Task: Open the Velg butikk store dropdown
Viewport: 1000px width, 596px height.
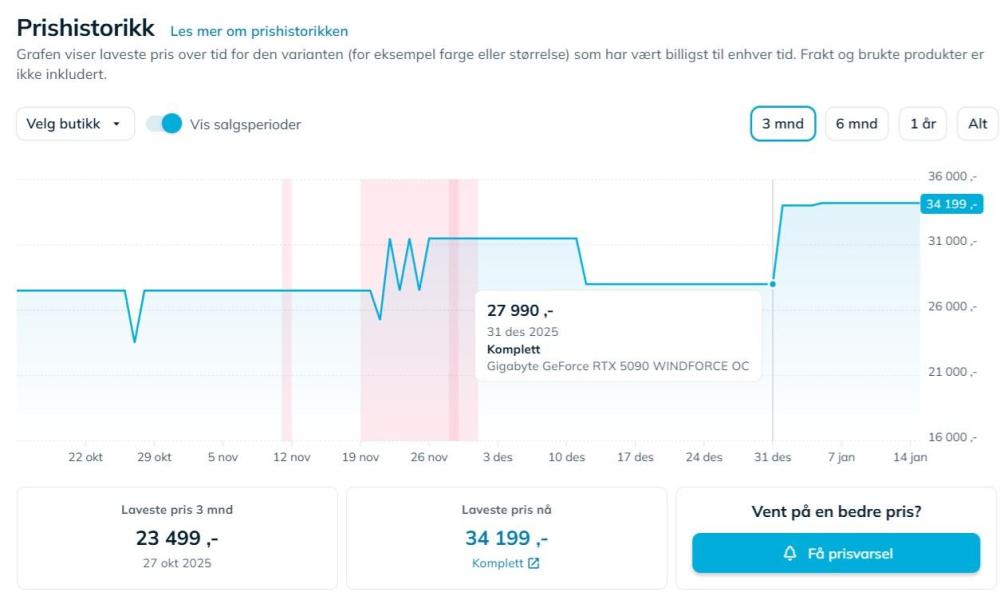Action: pos(75,124)
